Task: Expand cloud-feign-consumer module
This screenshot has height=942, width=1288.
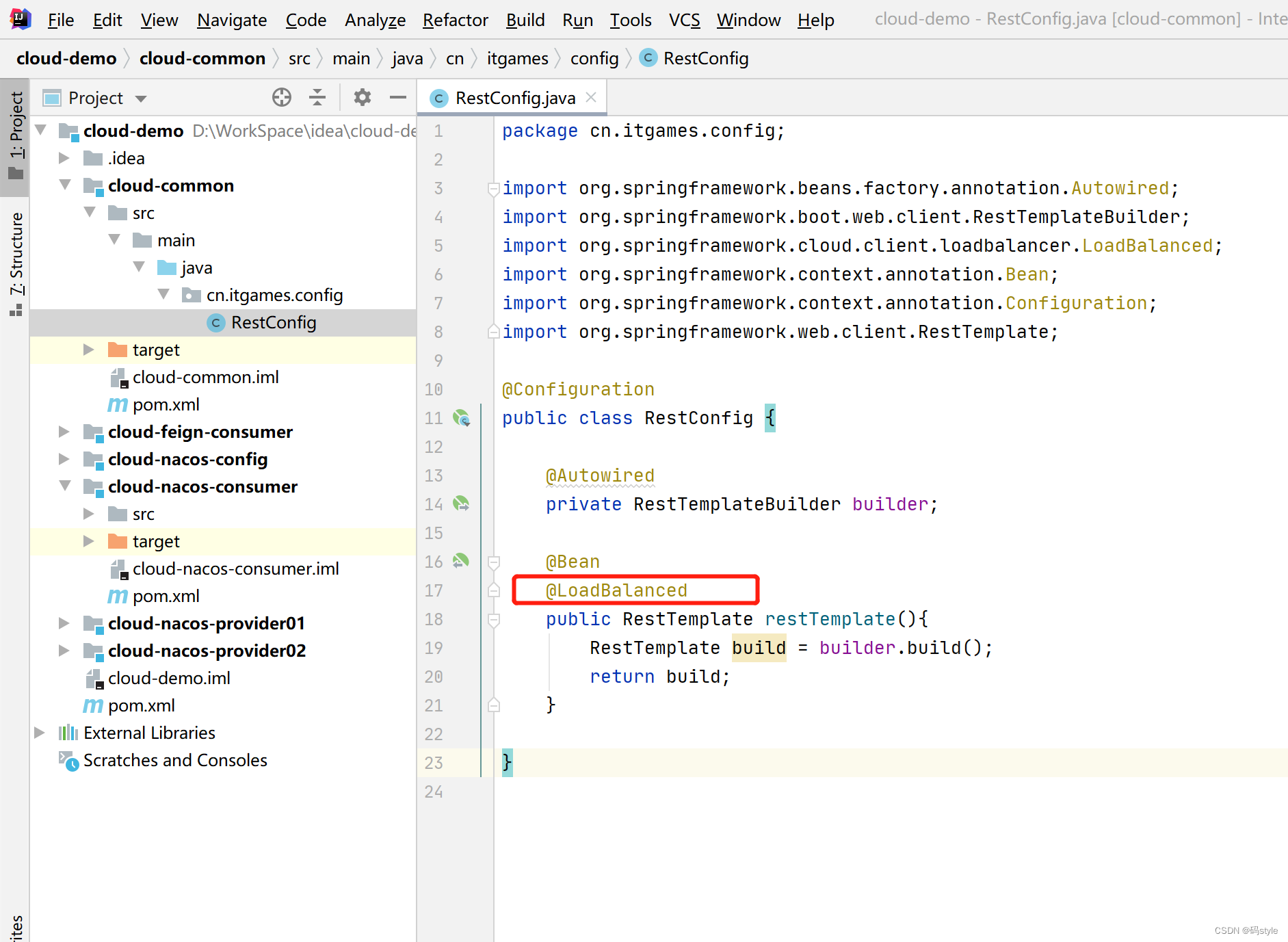Action: pyautogui.click(x=64, y=432)
